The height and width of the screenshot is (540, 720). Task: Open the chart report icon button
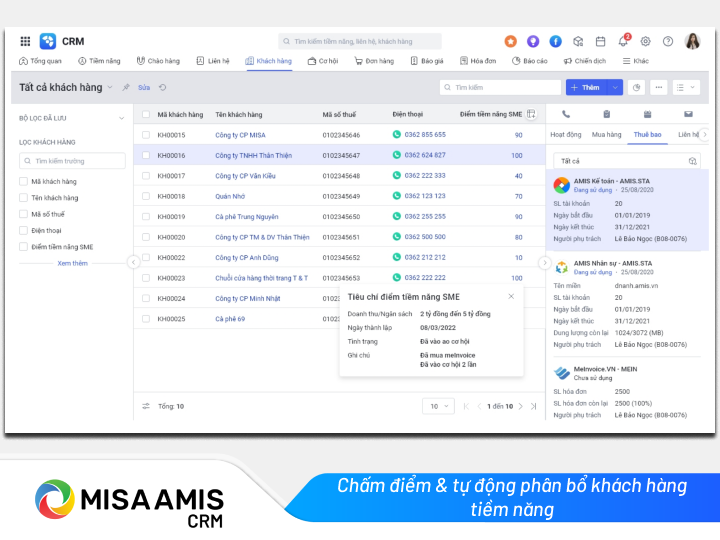(x=636, y=87)
